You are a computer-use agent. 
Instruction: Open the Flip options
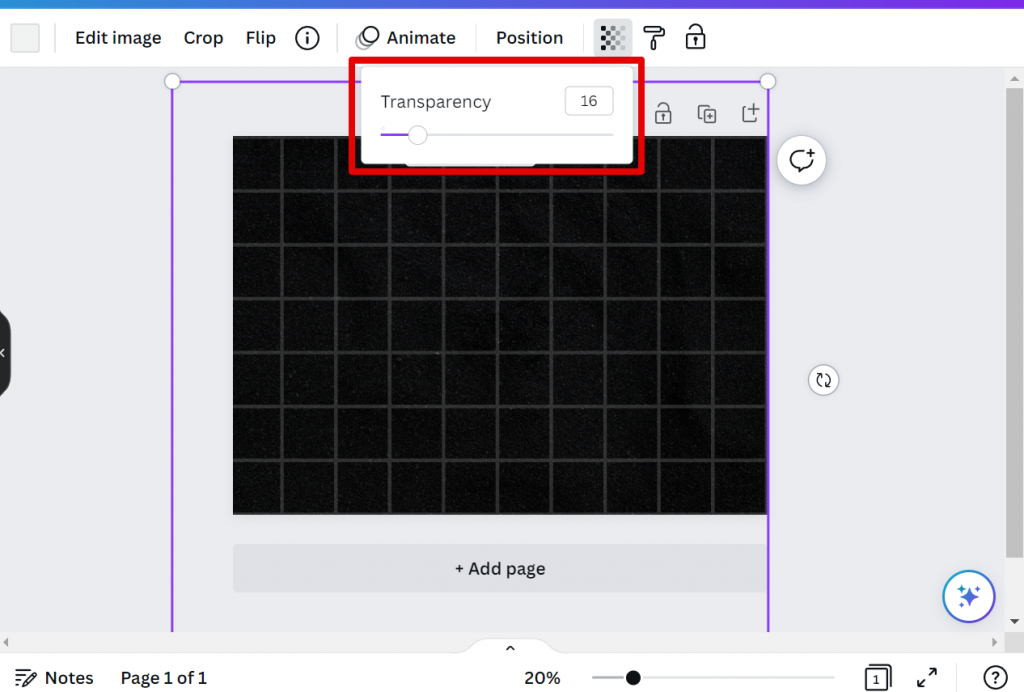point(260,37)
